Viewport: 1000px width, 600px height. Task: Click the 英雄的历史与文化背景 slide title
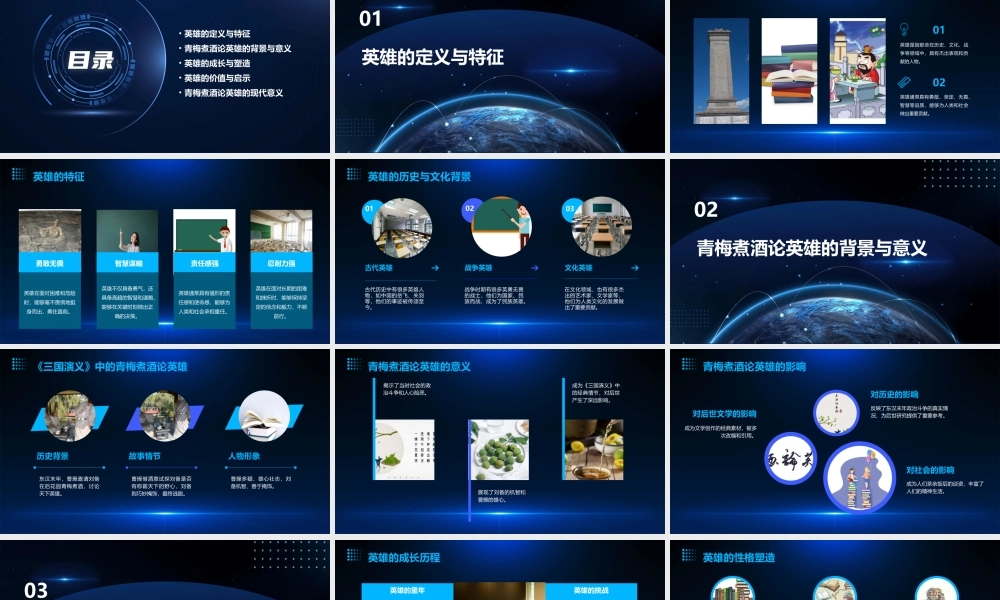point(419,177)
